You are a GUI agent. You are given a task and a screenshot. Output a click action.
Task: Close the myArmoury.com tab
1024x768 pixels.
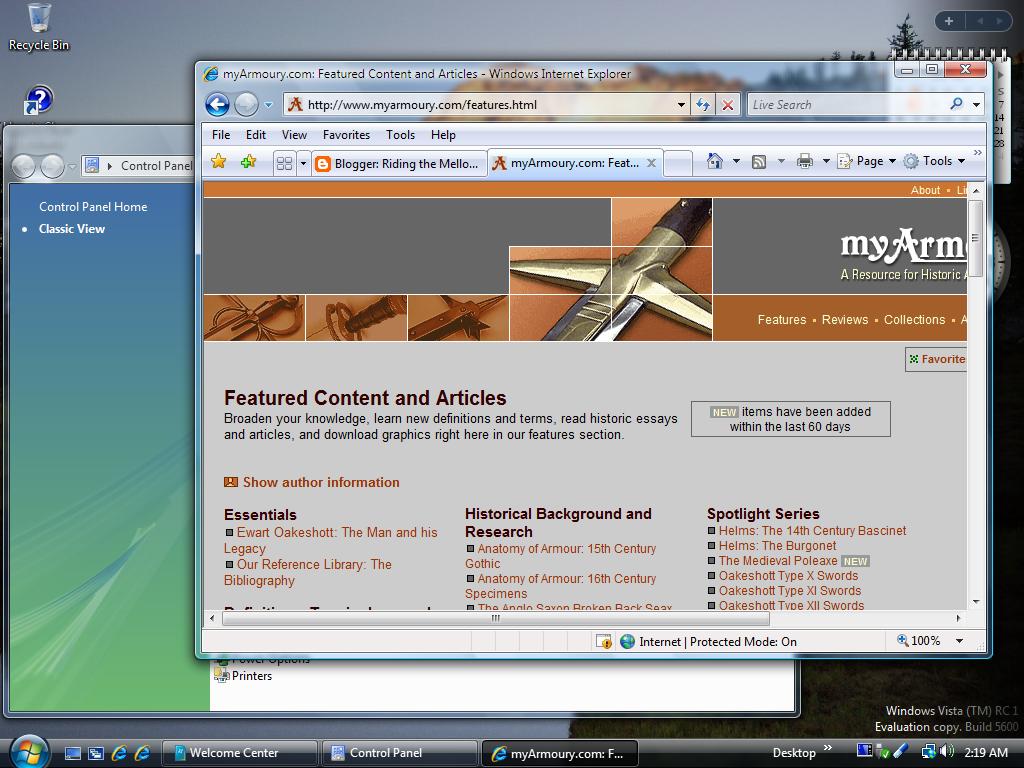point(651,163)
